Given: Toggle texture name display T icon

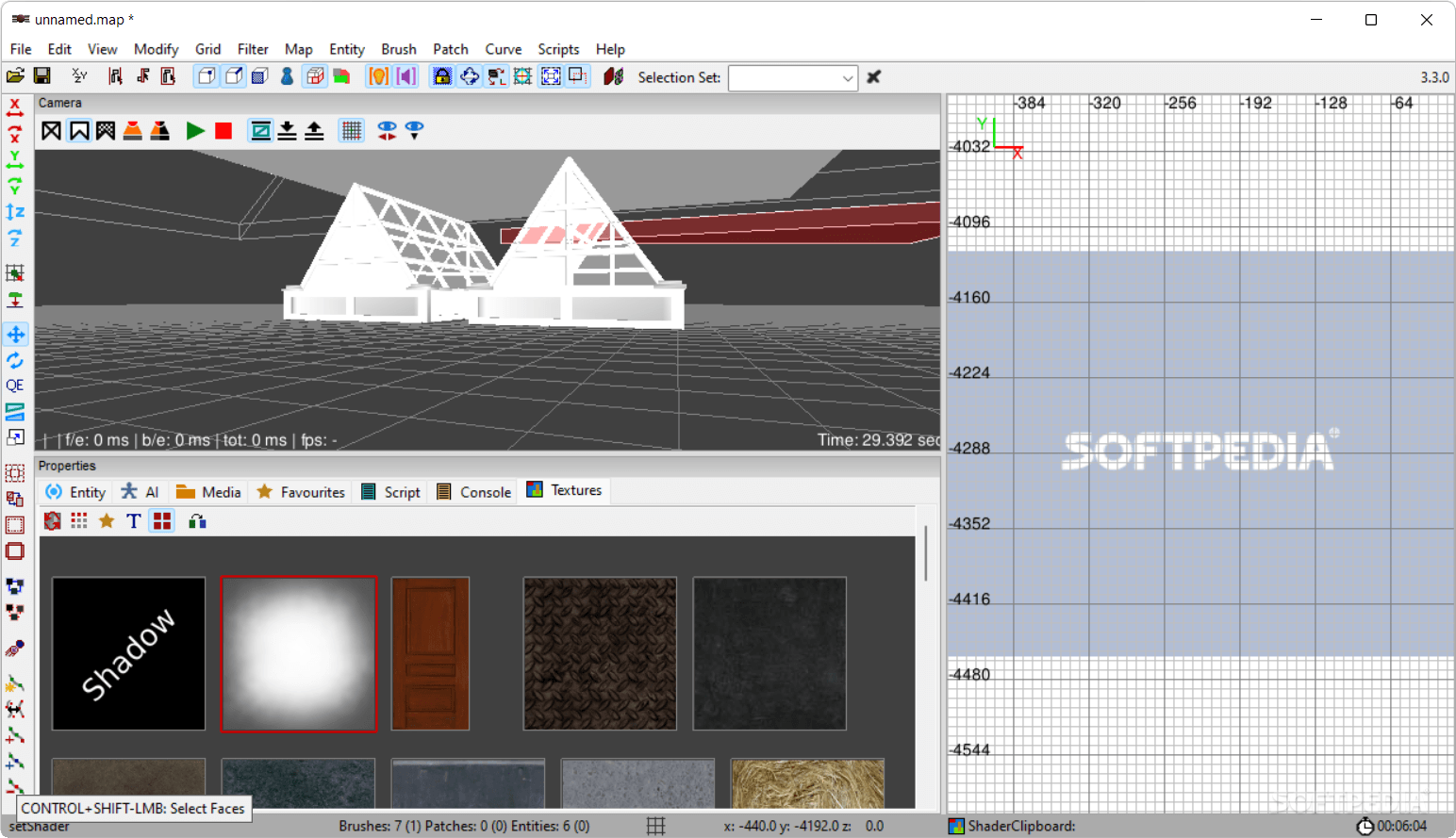Looking at the screenshot, I should point(134,520).
